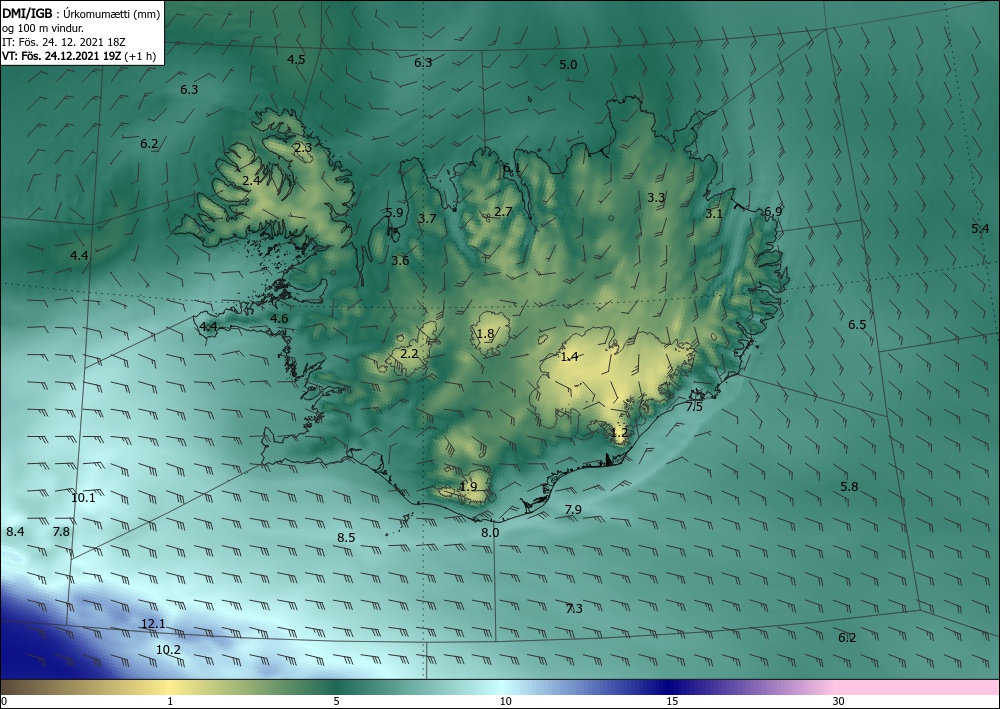Click the 3.1 value near the east coast
This screenshot has width=1000, height=709.
714,214
